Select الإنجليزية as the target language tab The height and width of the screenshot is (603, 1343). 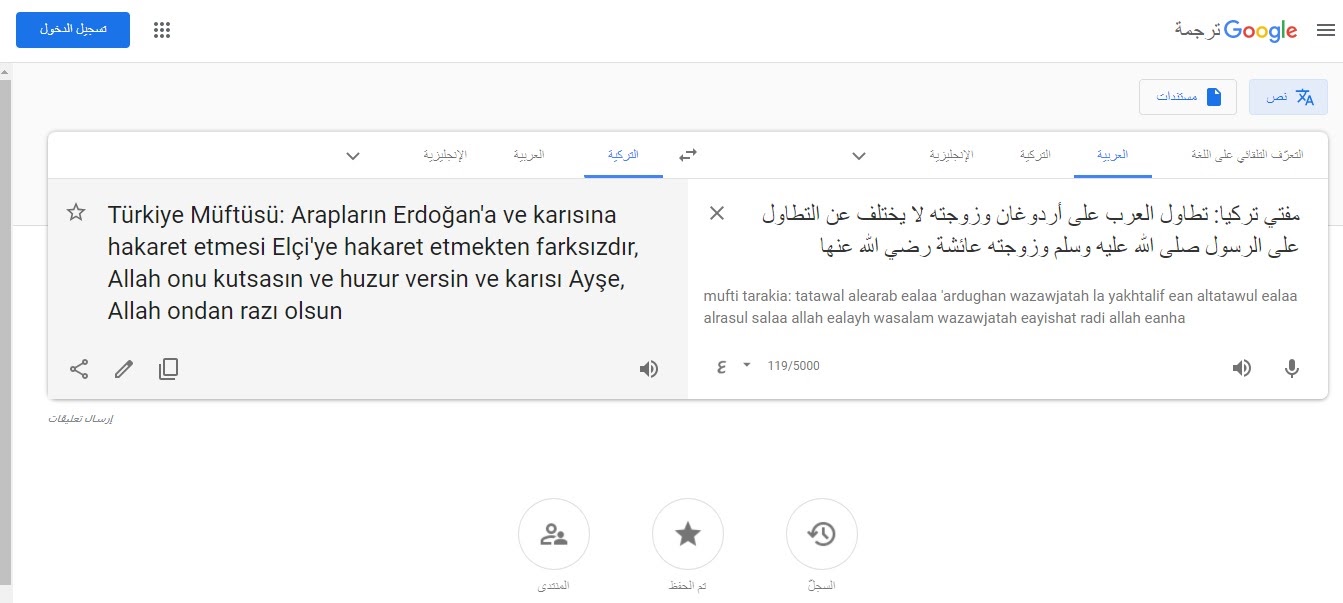pos(445,155)
